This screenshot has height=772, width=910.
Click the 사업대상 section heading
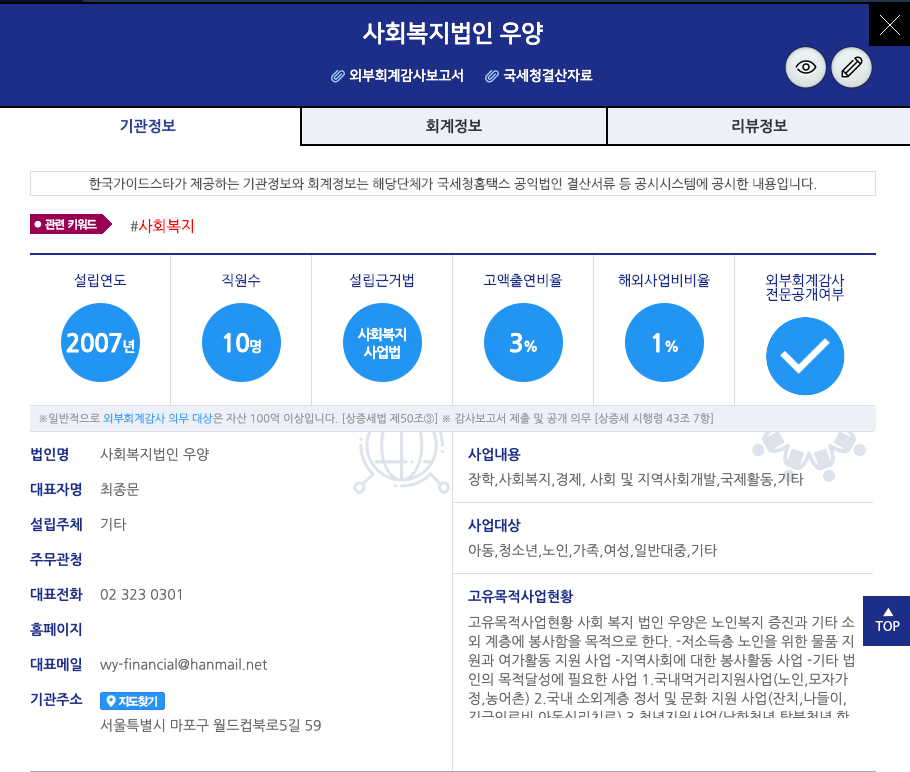click(494, 525)
